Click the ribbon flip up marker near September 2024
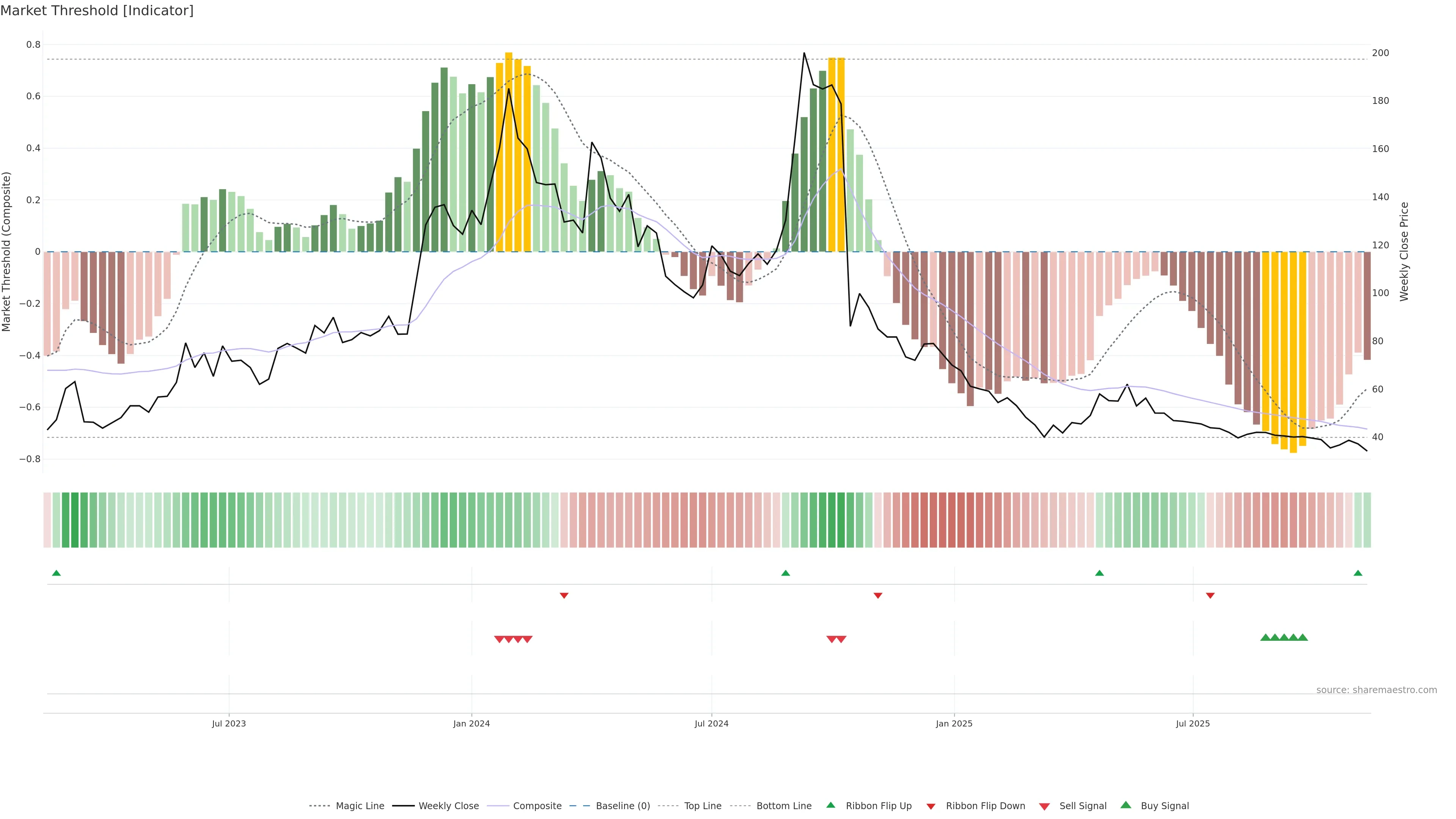The image size is (1456, 819). pos(785,573)
